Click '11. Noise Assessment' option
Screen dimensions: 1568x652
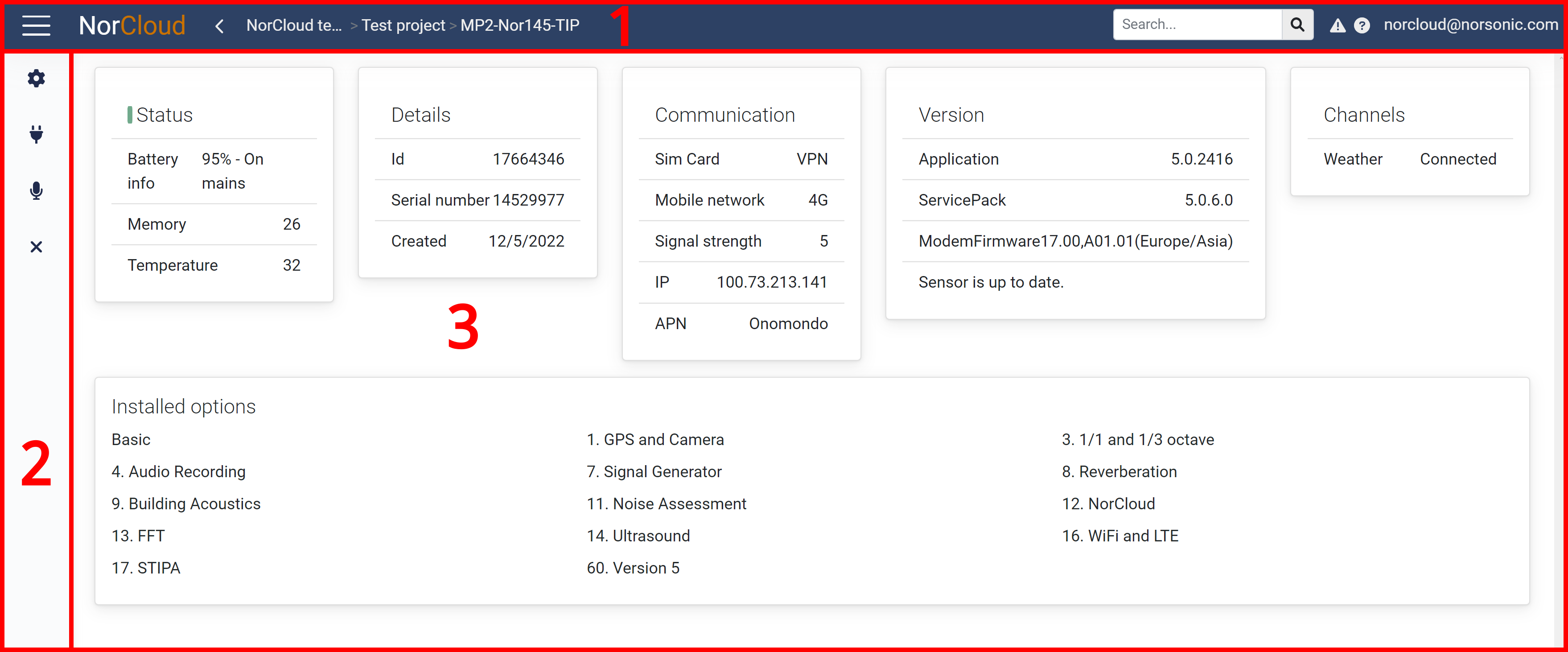point(666,503)
